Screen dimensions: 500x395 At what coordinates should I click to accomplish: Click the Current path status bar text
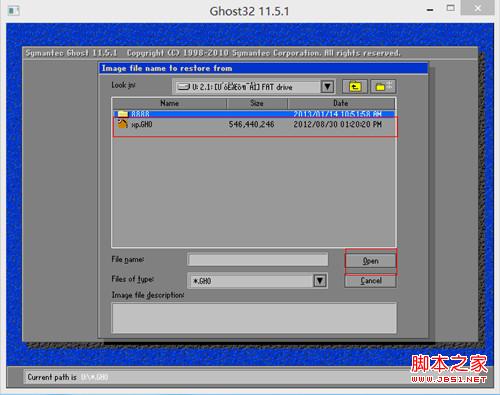tap(68, 377)
